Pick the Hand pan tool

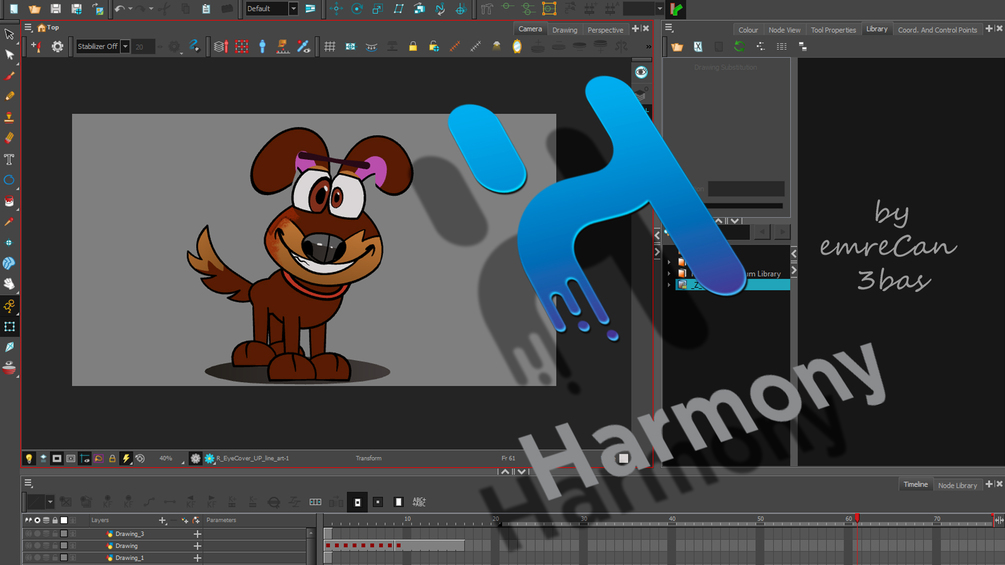[x=9, y=284]
